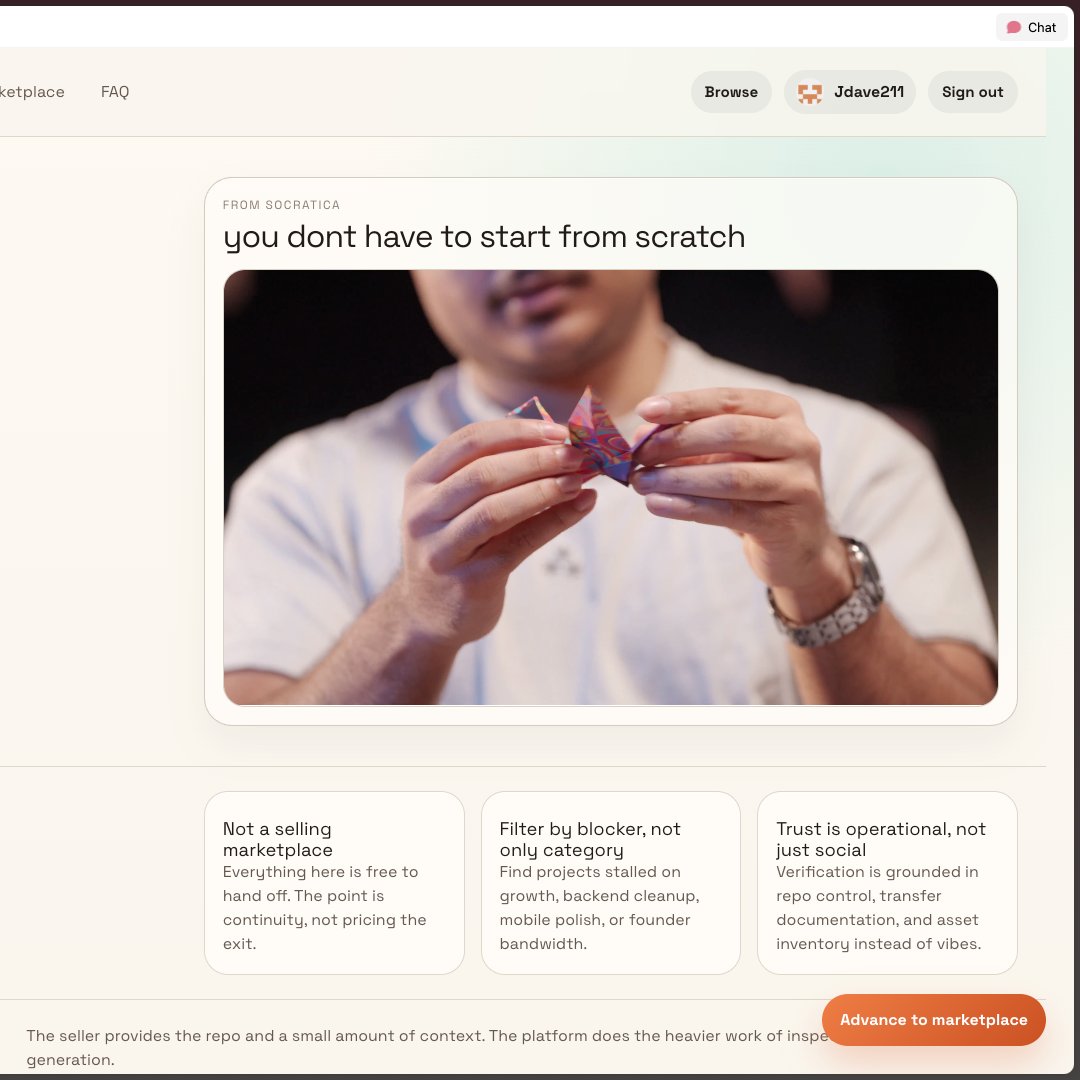This screenshot has height=1080, width=1080.
Task: Click the username Jdave211 text
Action: click(869, 92)
